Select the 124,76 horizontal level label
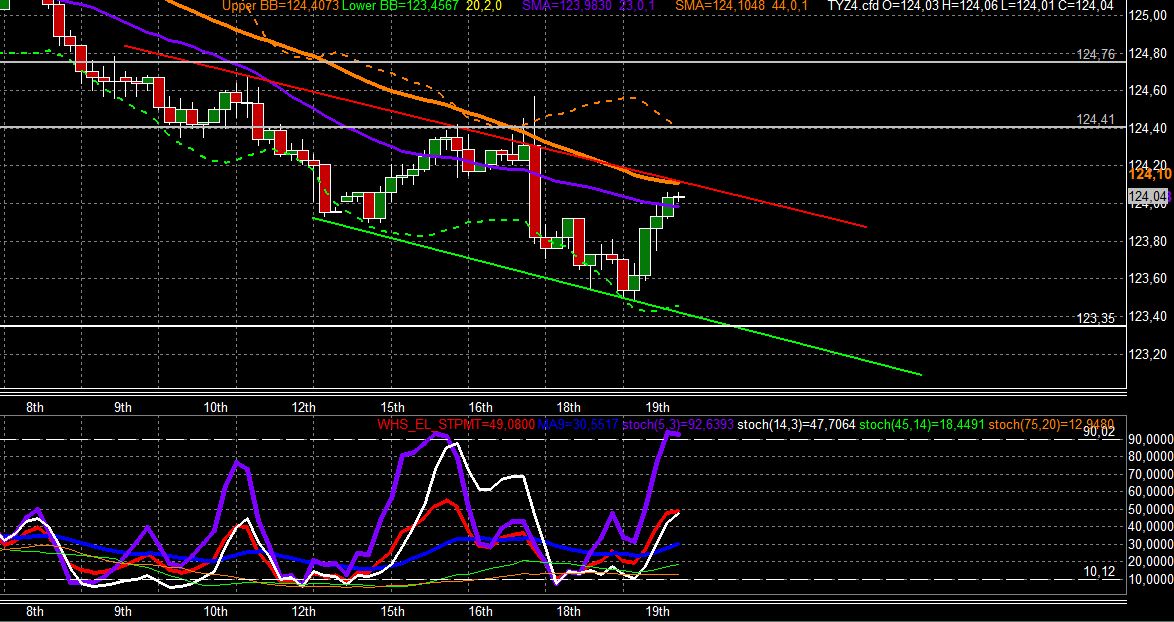 pos(1095,54)
